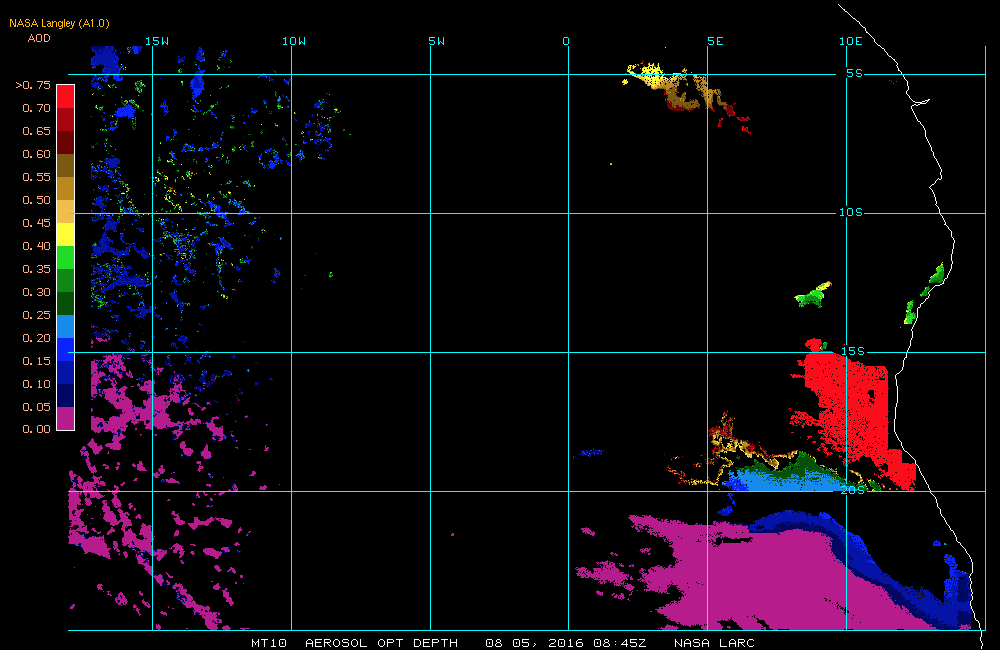This screenshot has height=650, width=1000.
Task: Click the gold 0.50 legend swatch
Action: click(65, 188)
